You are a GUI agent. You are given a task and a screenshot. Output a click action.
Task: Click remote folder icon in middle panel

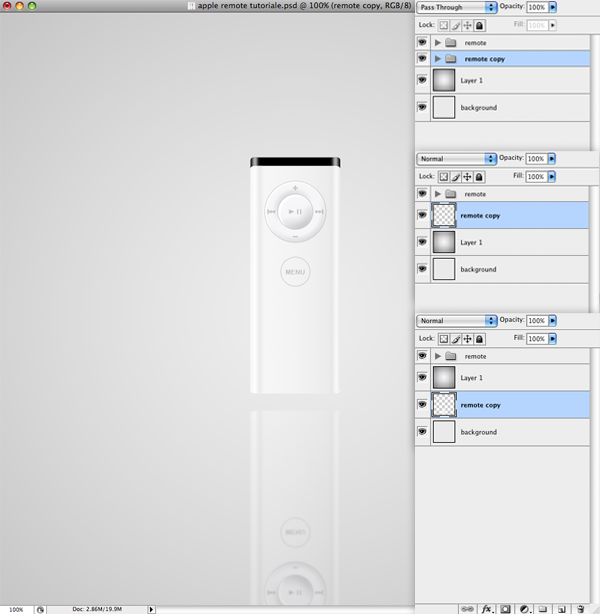pyautogui.click(x=451, y=194)
